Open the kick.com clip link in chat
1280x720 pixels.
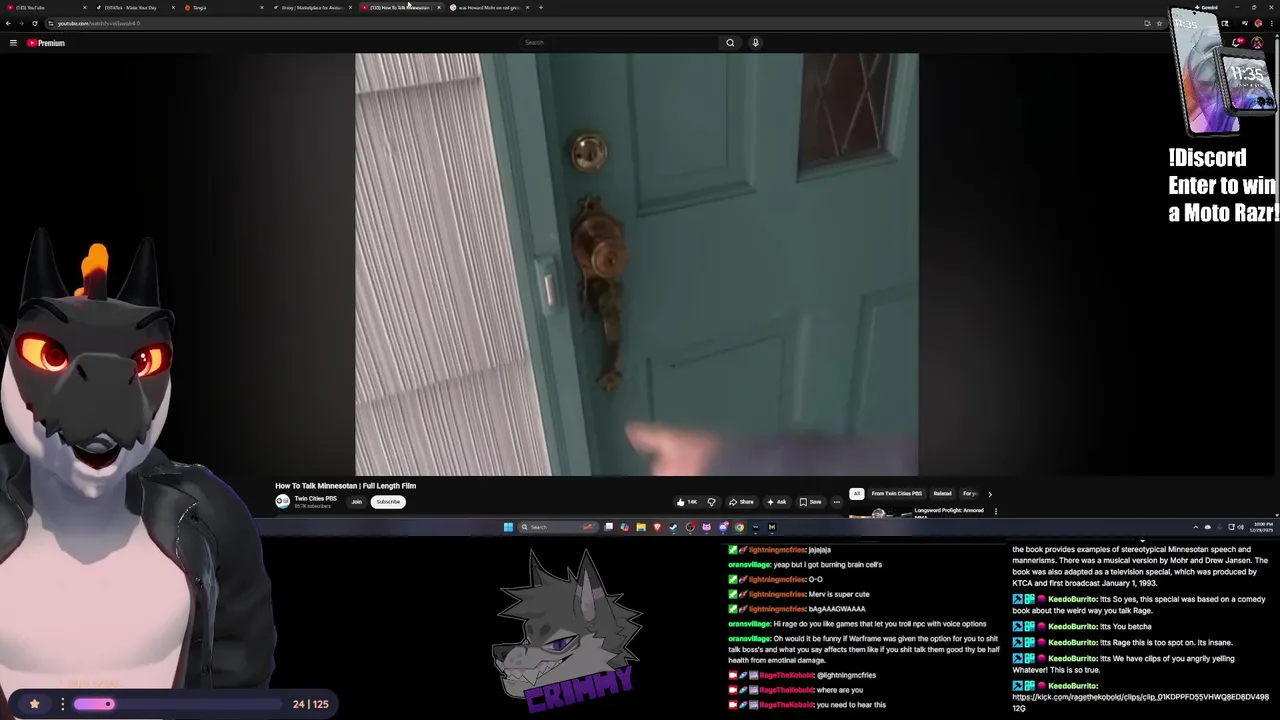pos(1140,702)
